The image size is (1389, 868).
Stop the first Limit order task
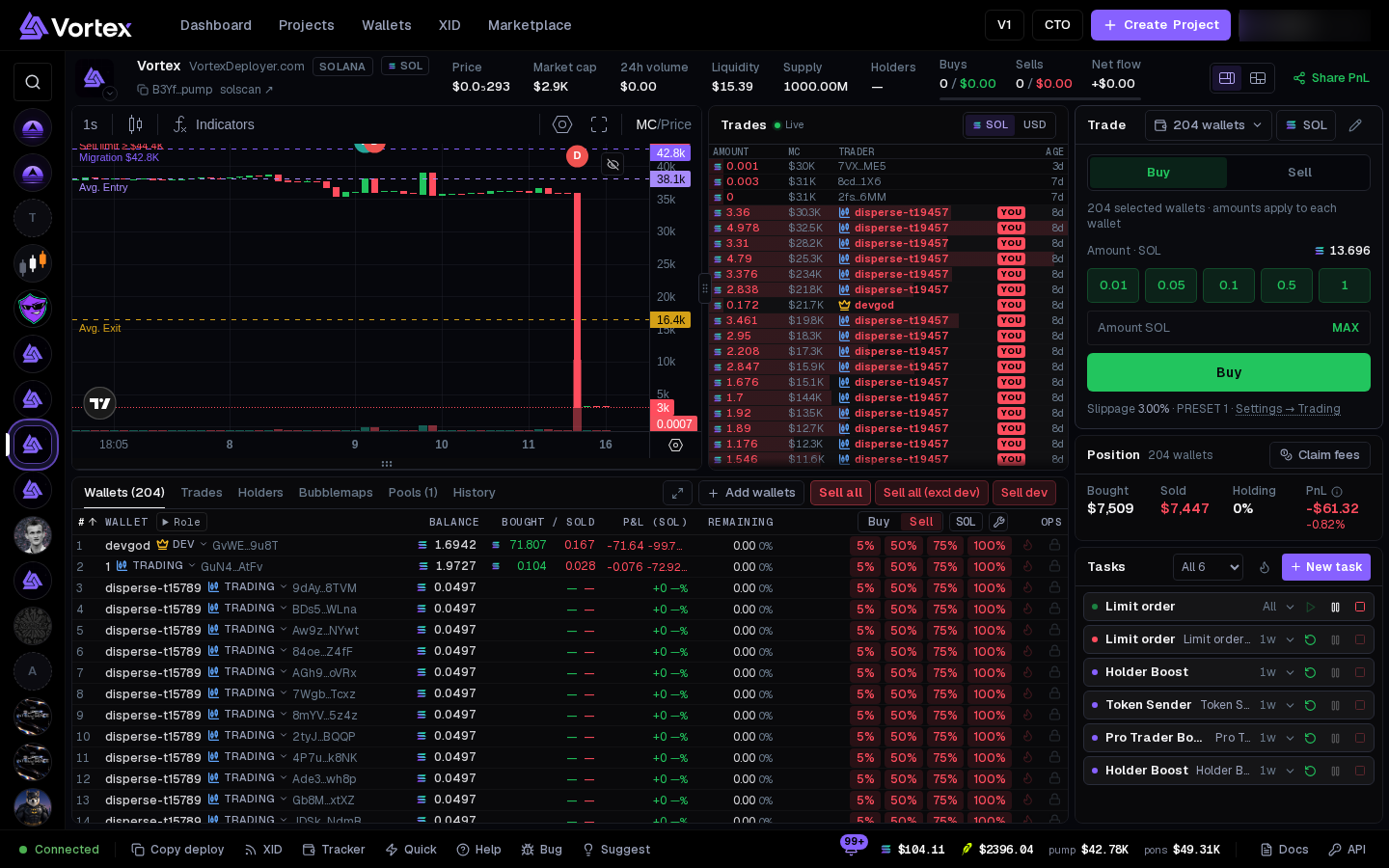click(x=1360, y=607)
